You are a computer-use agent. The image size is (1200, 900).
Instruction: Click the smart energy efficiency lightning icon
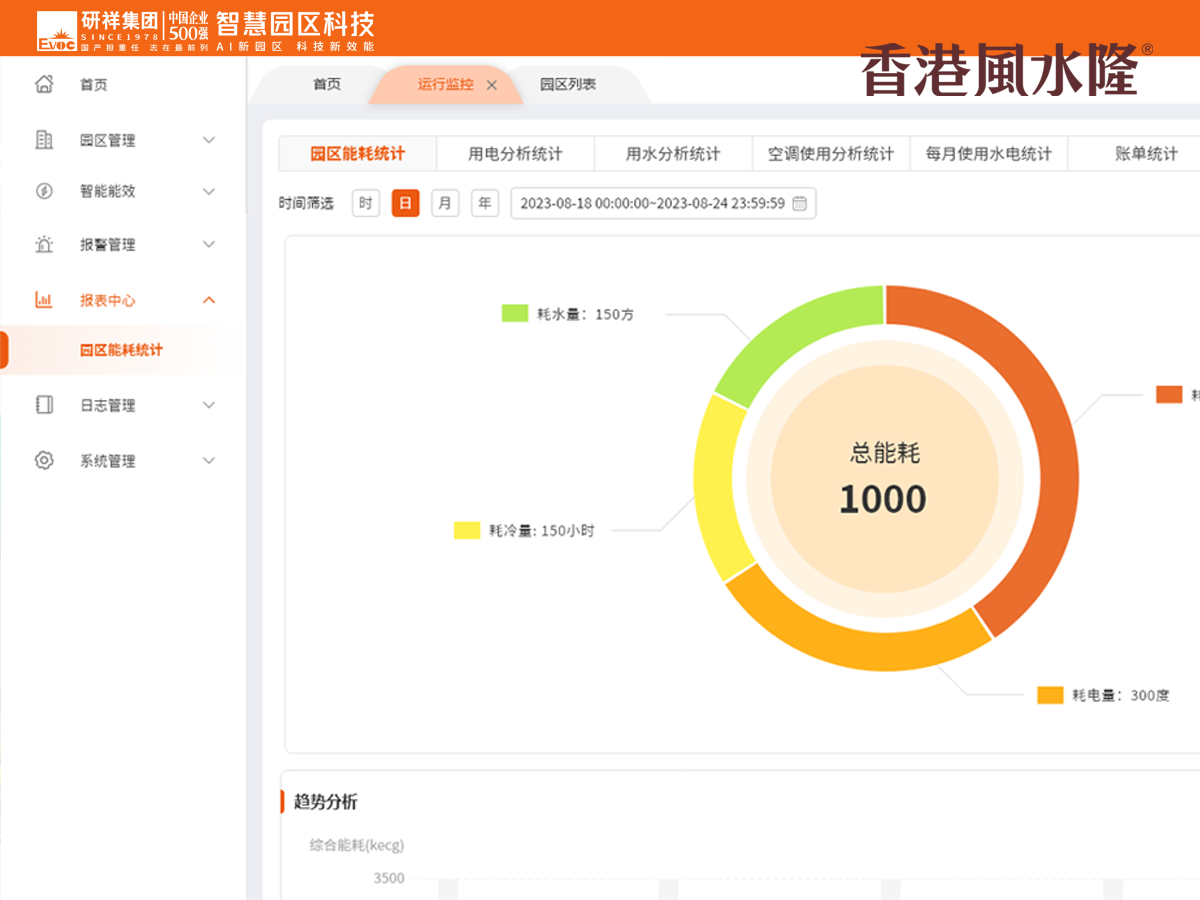(x=44, y=191)
